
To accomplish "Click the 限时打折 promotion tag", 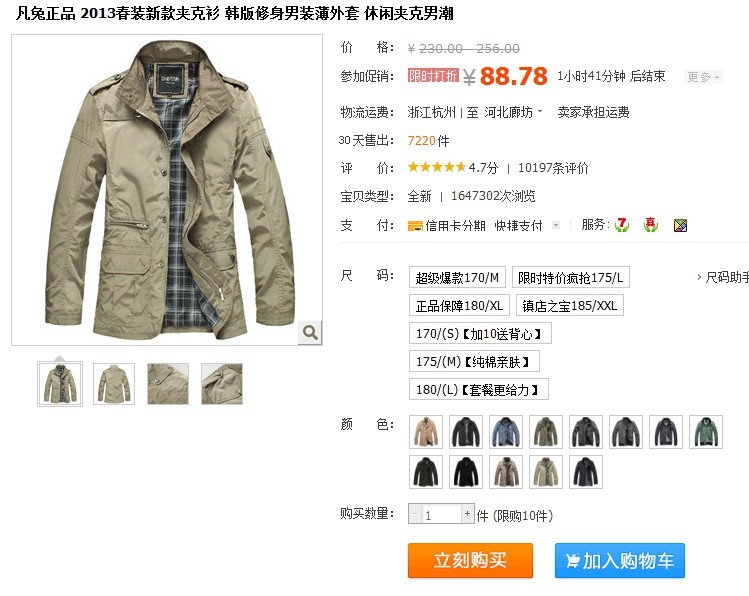I will [433, 75].
